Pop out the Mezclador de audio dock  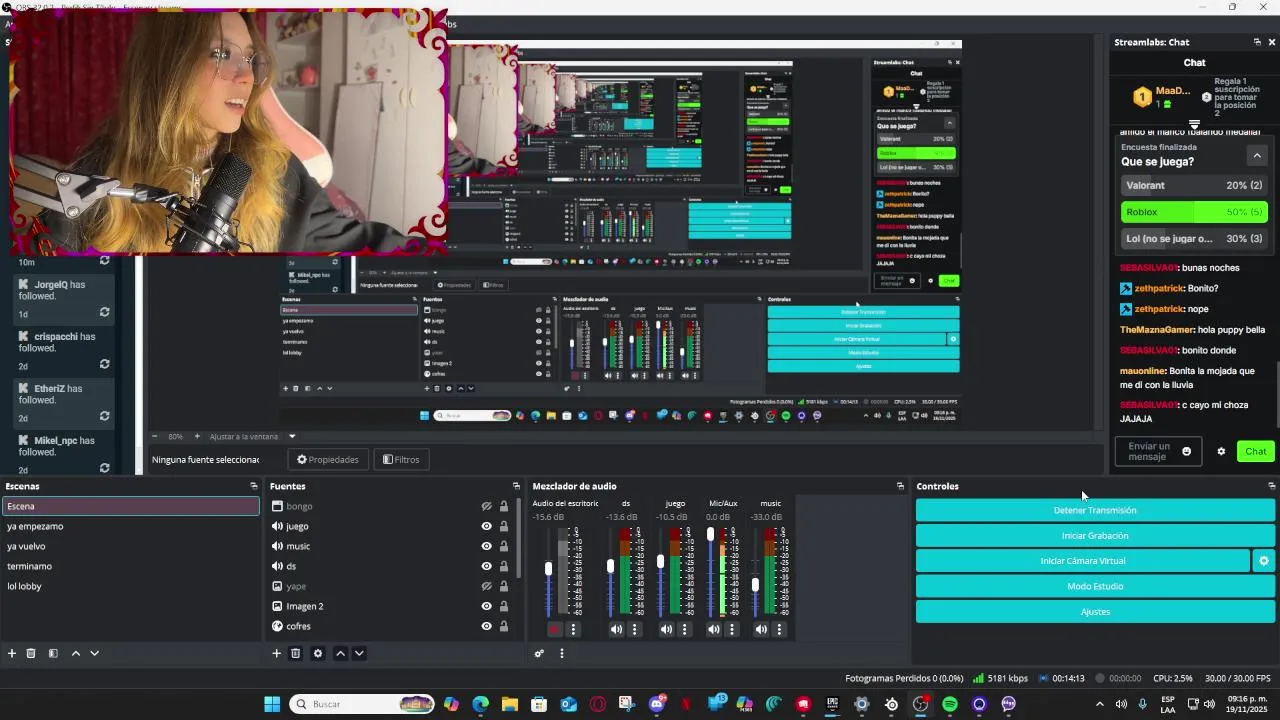[900, 486]
